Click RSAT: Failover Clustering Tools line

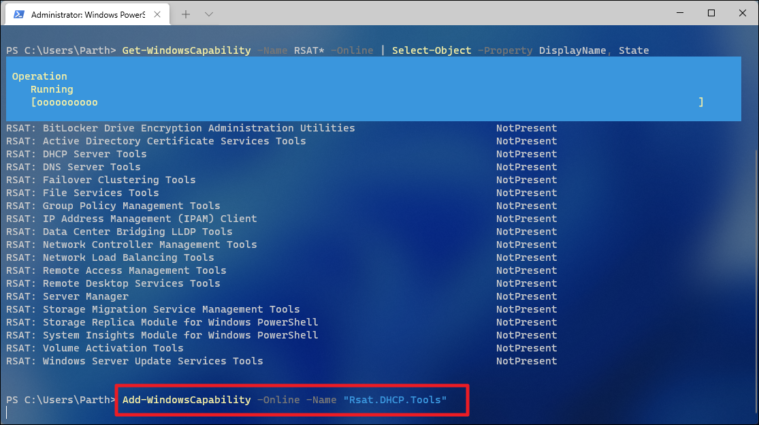tap(101, 180)
